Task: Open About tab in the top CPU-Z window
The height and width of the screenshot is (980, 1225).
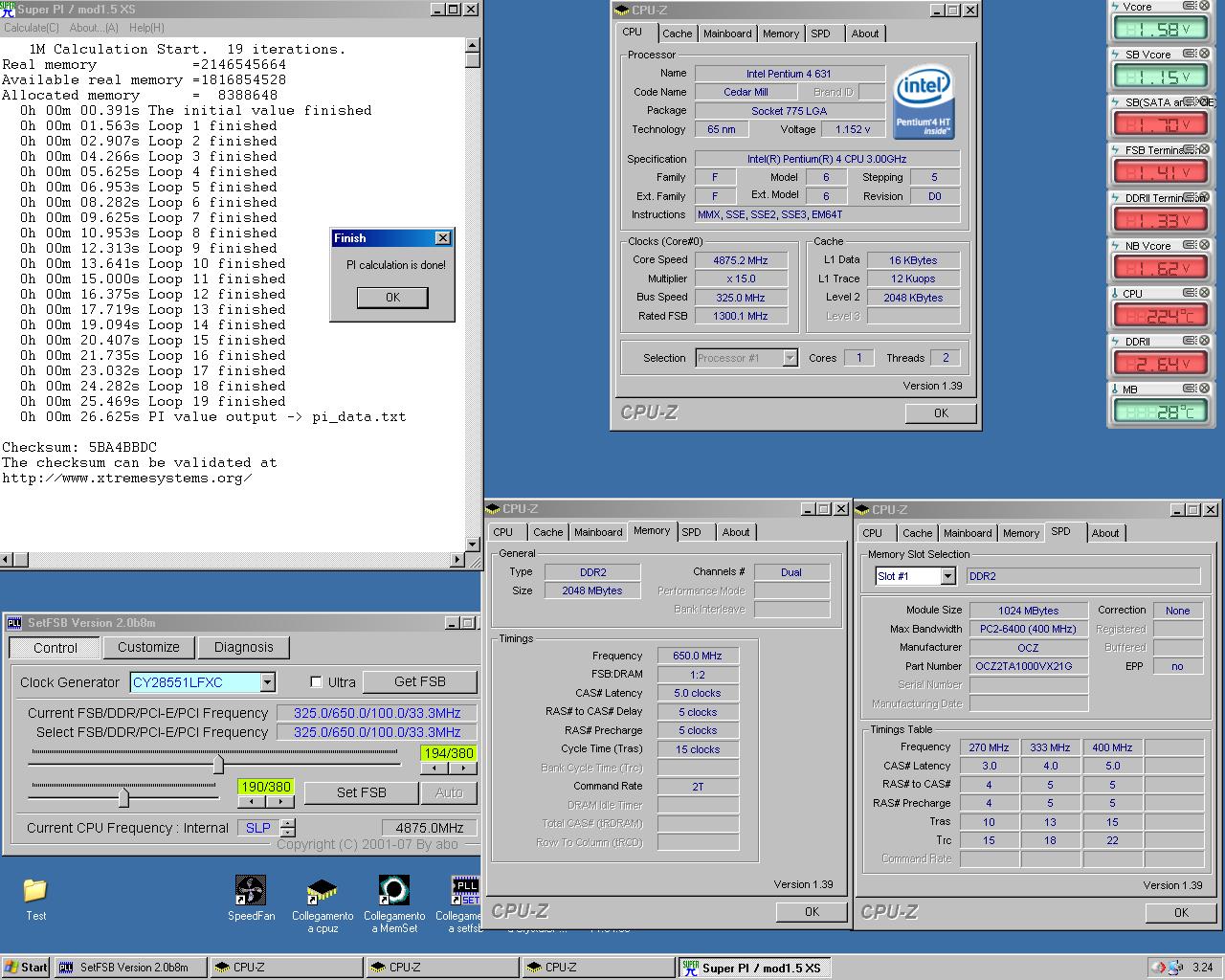Action: click(x=864, y=33)
